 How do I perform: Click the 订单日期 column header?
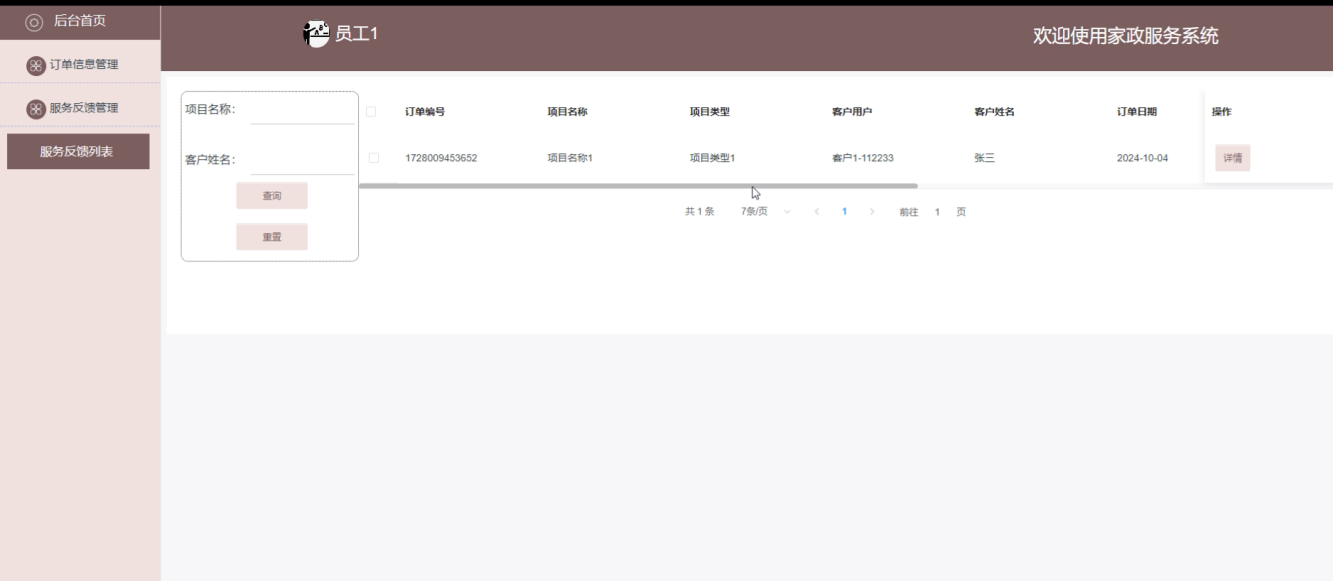coord(1137,112)
